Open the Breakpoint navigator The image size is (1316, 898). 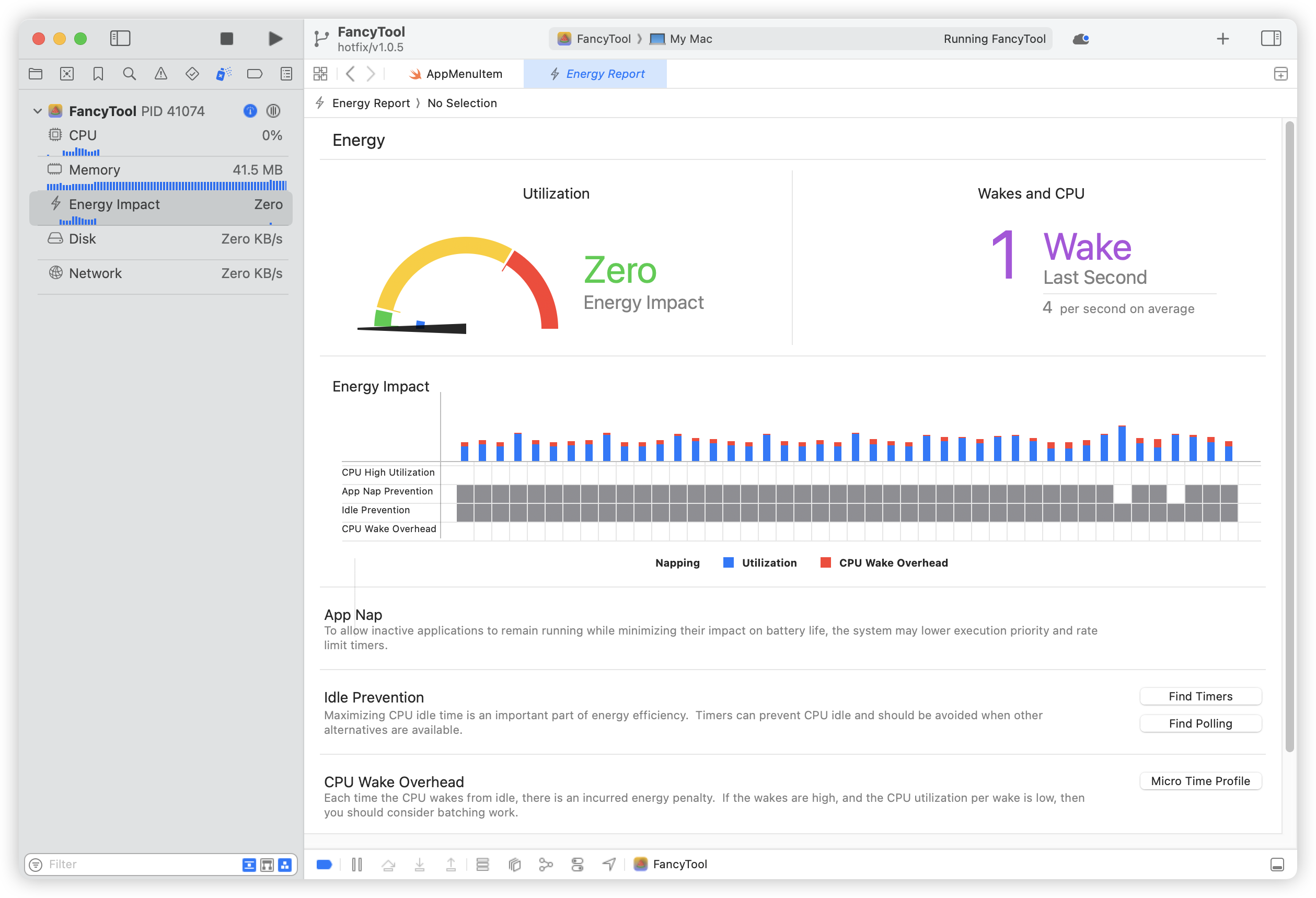click(x=255, y=74)
